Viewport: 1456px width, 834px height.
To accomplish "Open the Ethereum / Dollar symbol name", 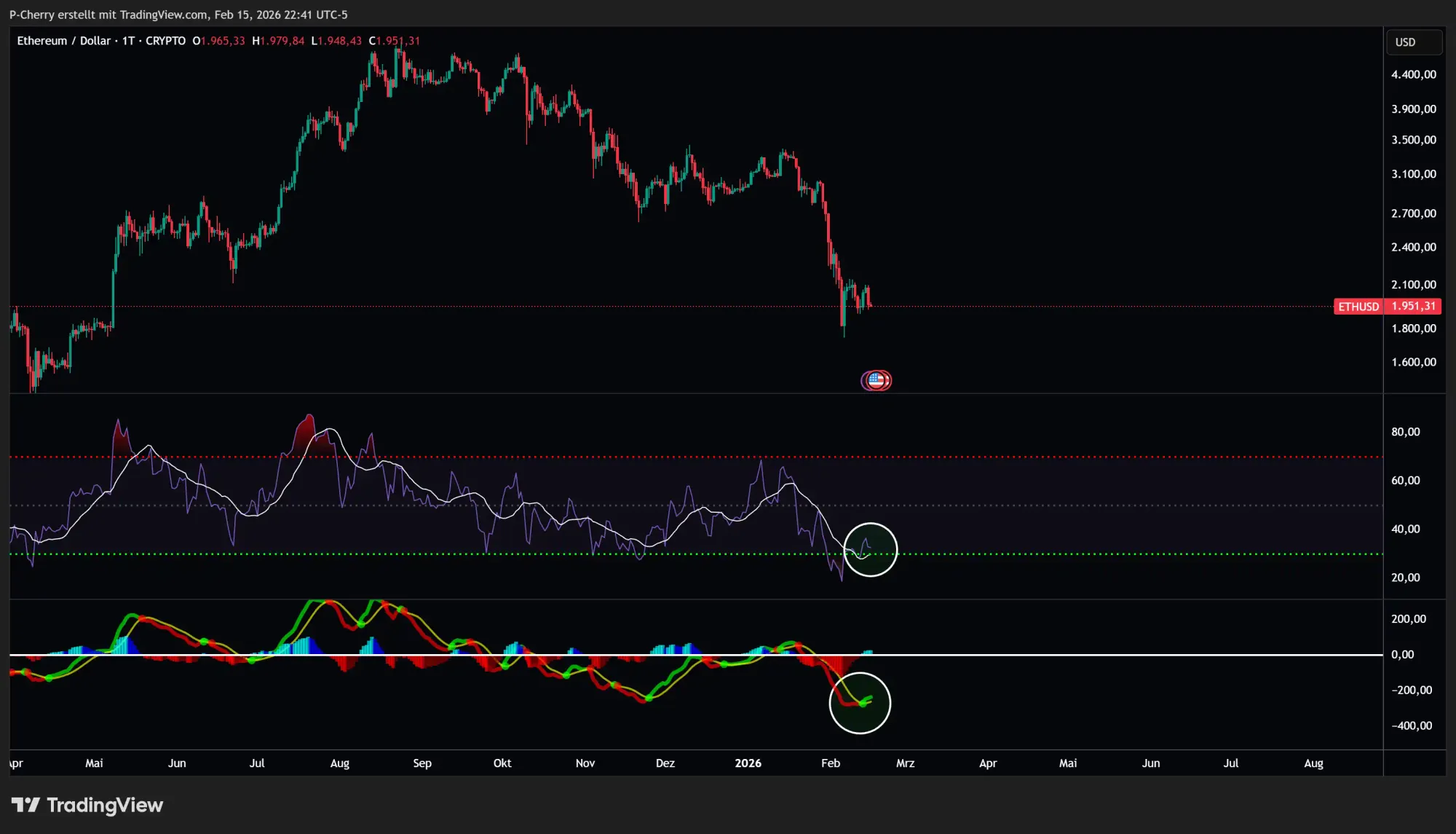I will point(64,41).
